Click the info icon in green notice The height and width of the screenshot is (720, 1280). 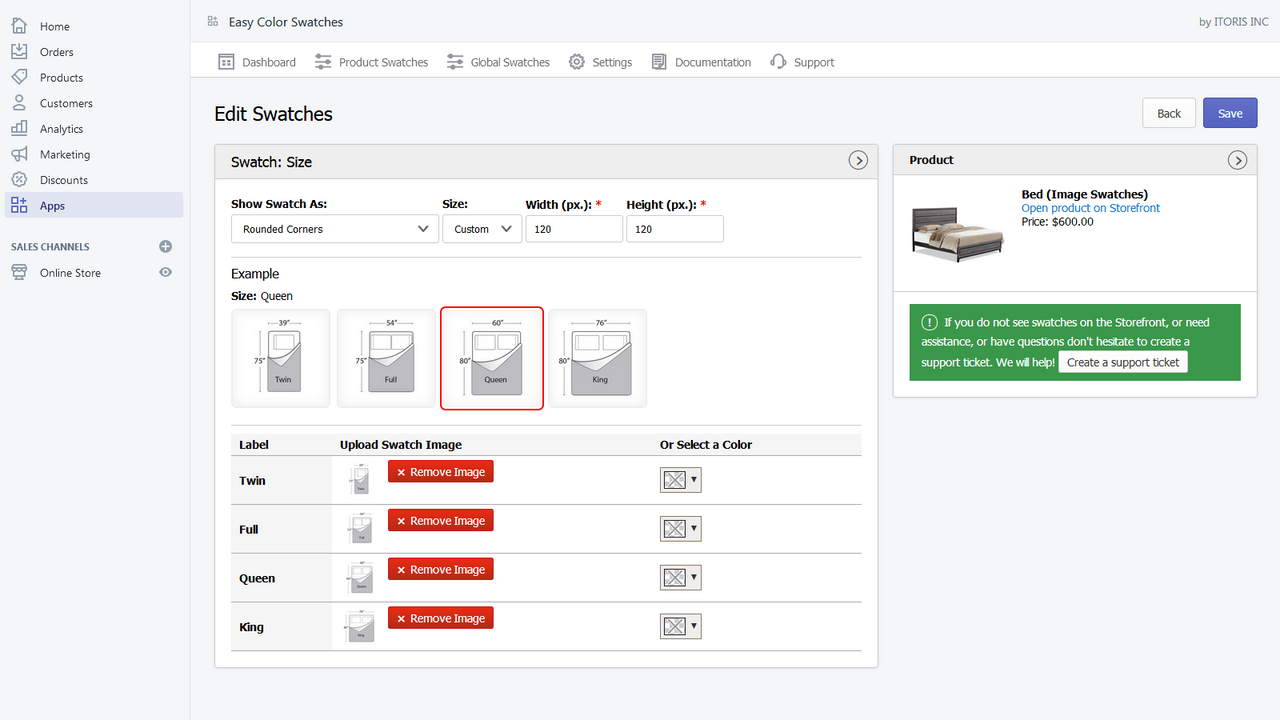(930, 322)
